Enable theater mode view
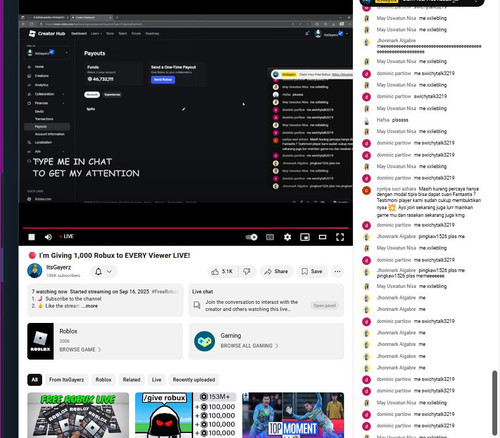This screenshot has height=438, width=500. [322, 237]
